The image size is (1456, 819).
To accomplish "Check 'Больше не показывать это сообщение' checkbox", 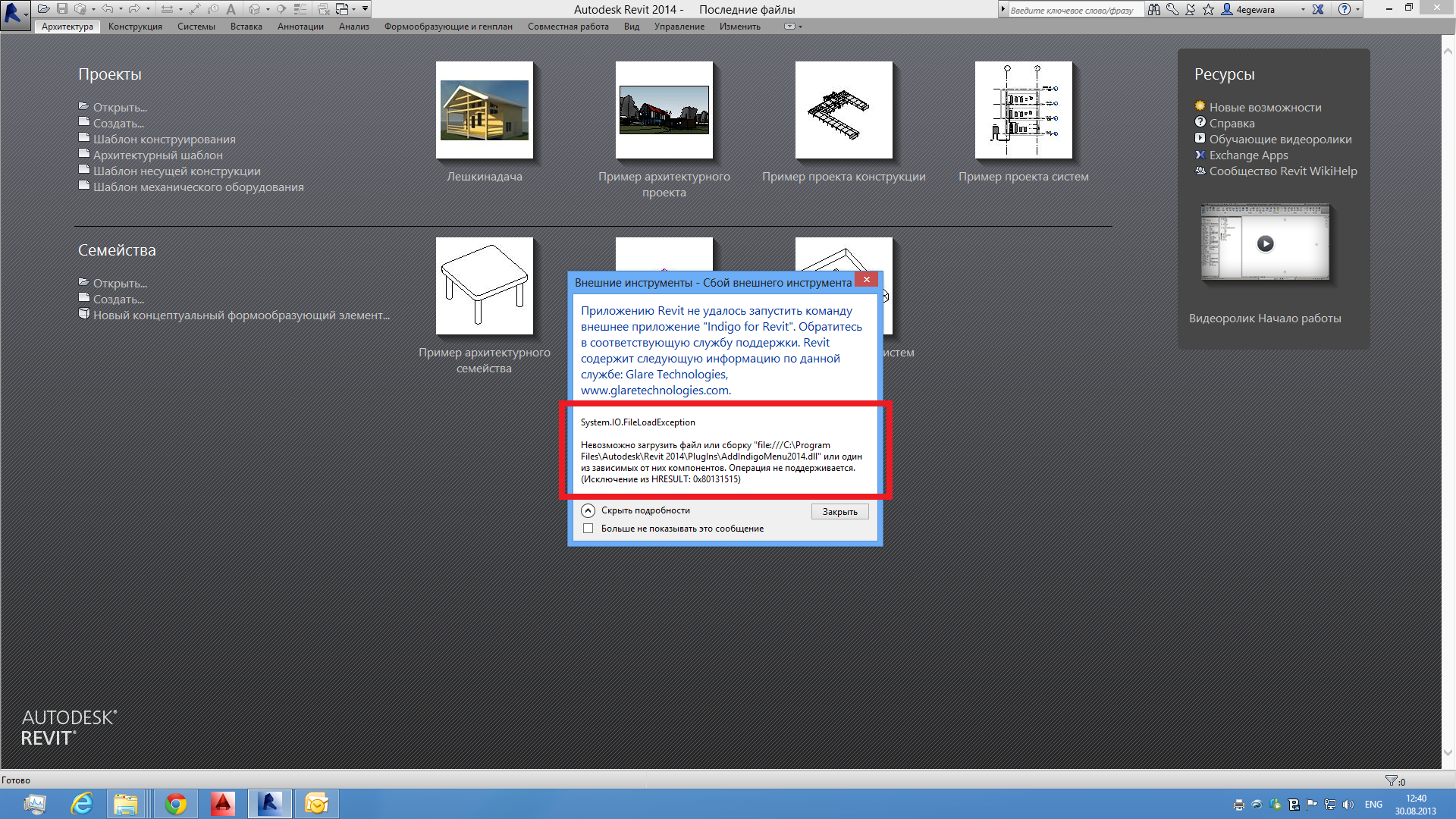I will pyautogui.click(x=588, y=529).
